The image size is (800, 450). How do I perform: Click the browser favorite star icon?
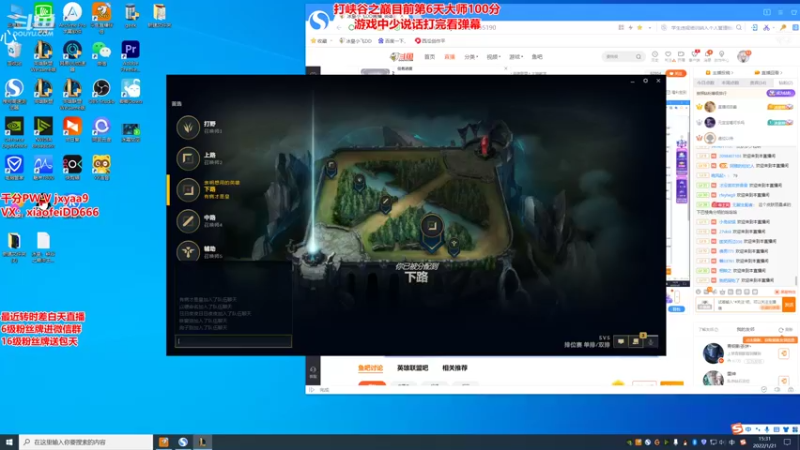[640, 28]
